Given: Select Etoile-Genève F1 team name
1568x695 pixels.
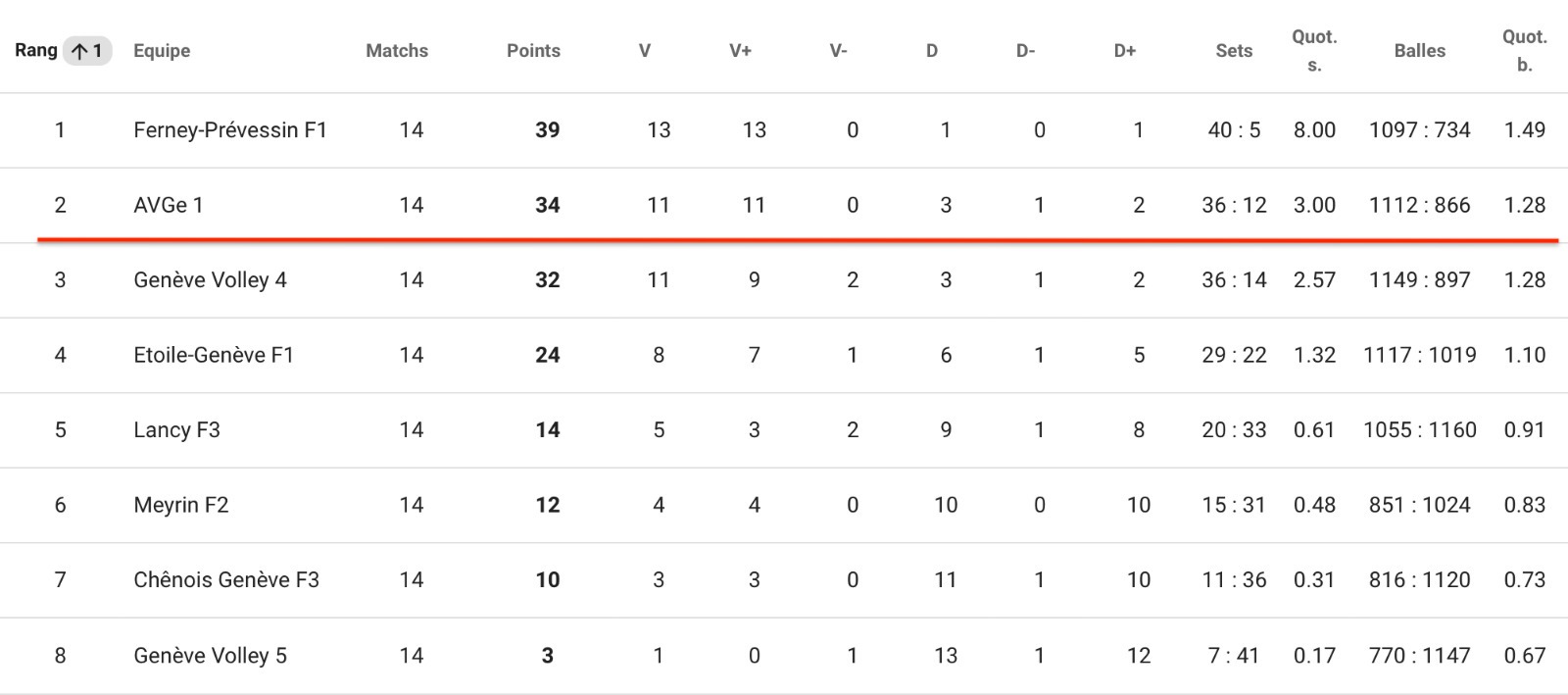Looking at the screenshot, I should [214, 355].
